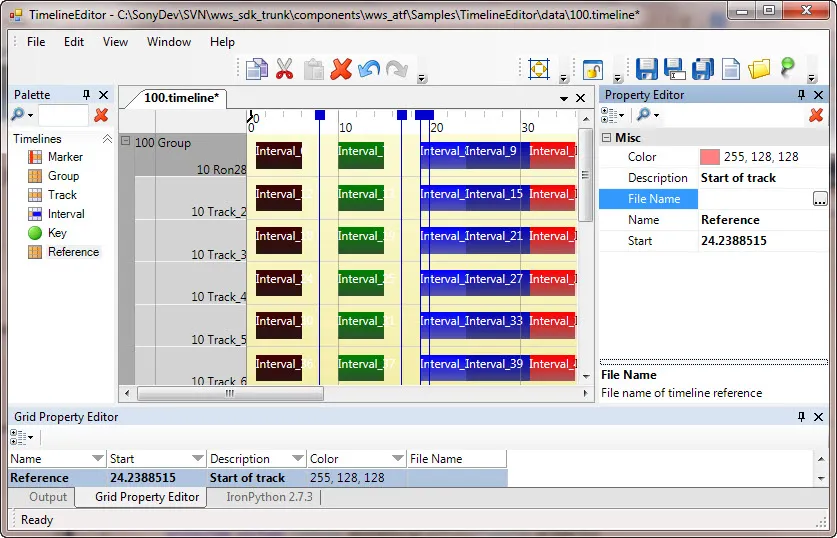The width and height of the screenshot is (837, 538).
Task: Click the Palette search input field
Action: [63, 115]
